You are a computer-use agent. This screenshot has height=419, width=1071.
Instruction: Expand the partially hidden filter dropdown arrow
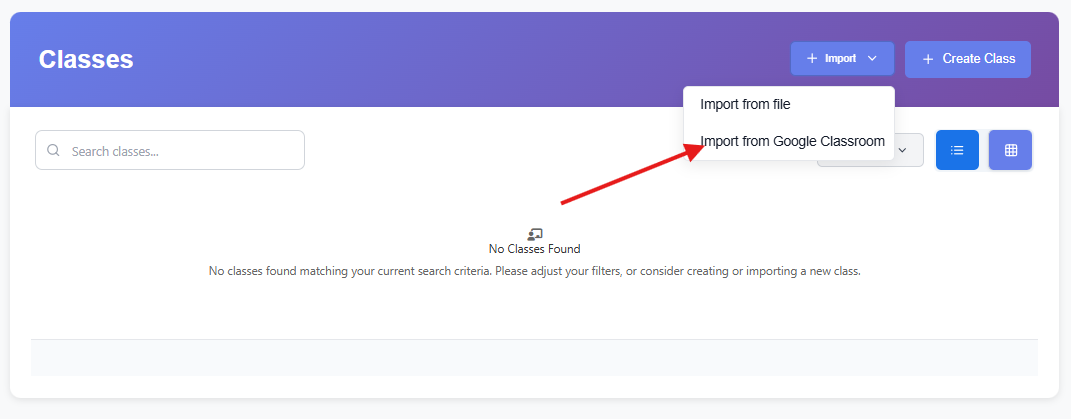[x=903, y=150]
